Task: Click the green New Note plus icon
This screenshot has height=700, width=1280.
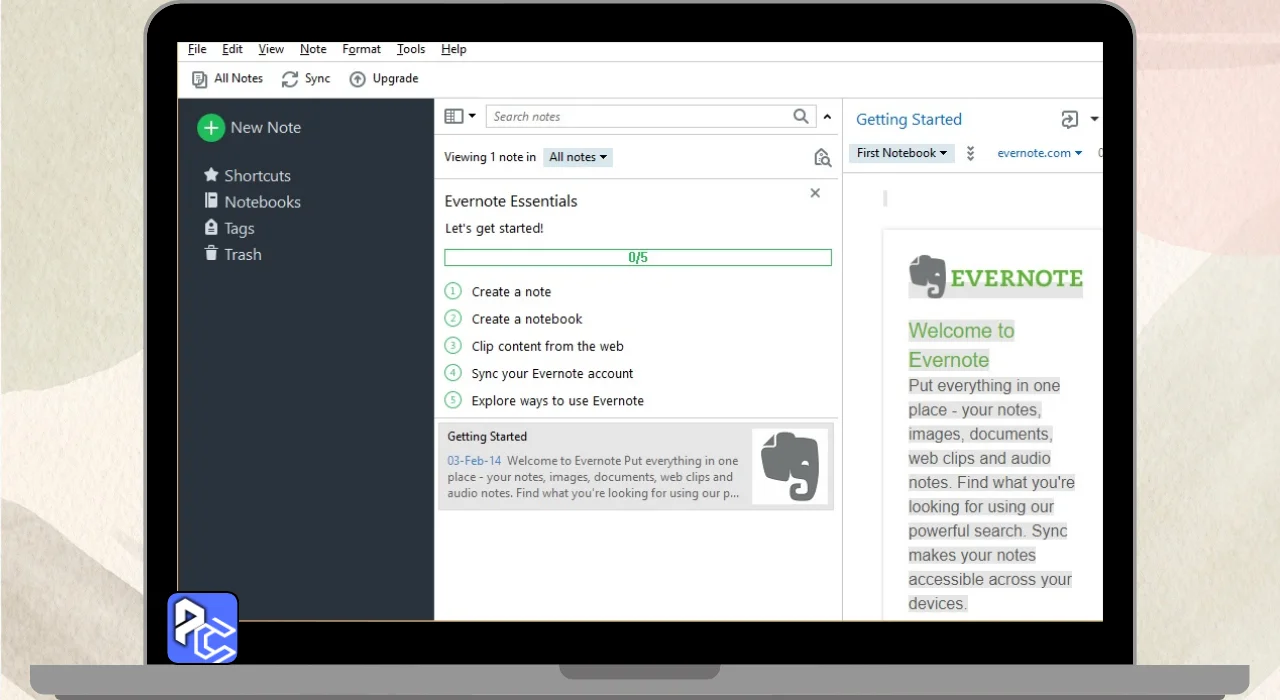Action: click(x=211, y=128)
